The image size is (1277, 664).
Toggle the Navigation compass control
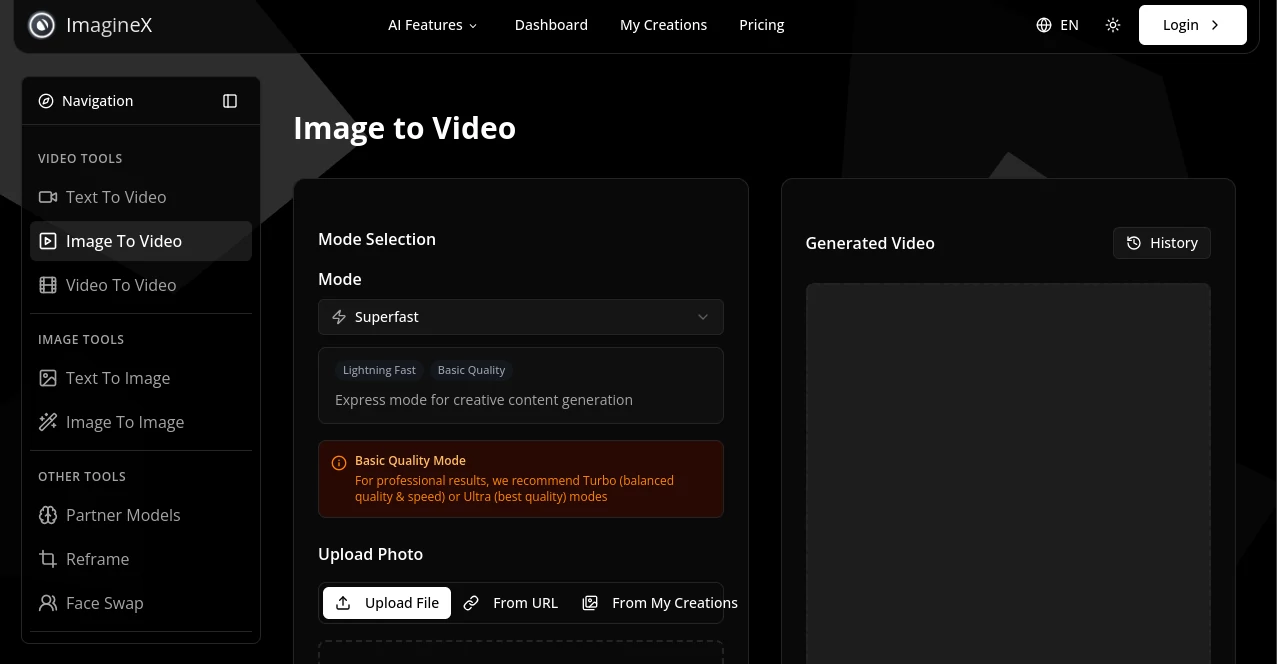tap(46, 100)
